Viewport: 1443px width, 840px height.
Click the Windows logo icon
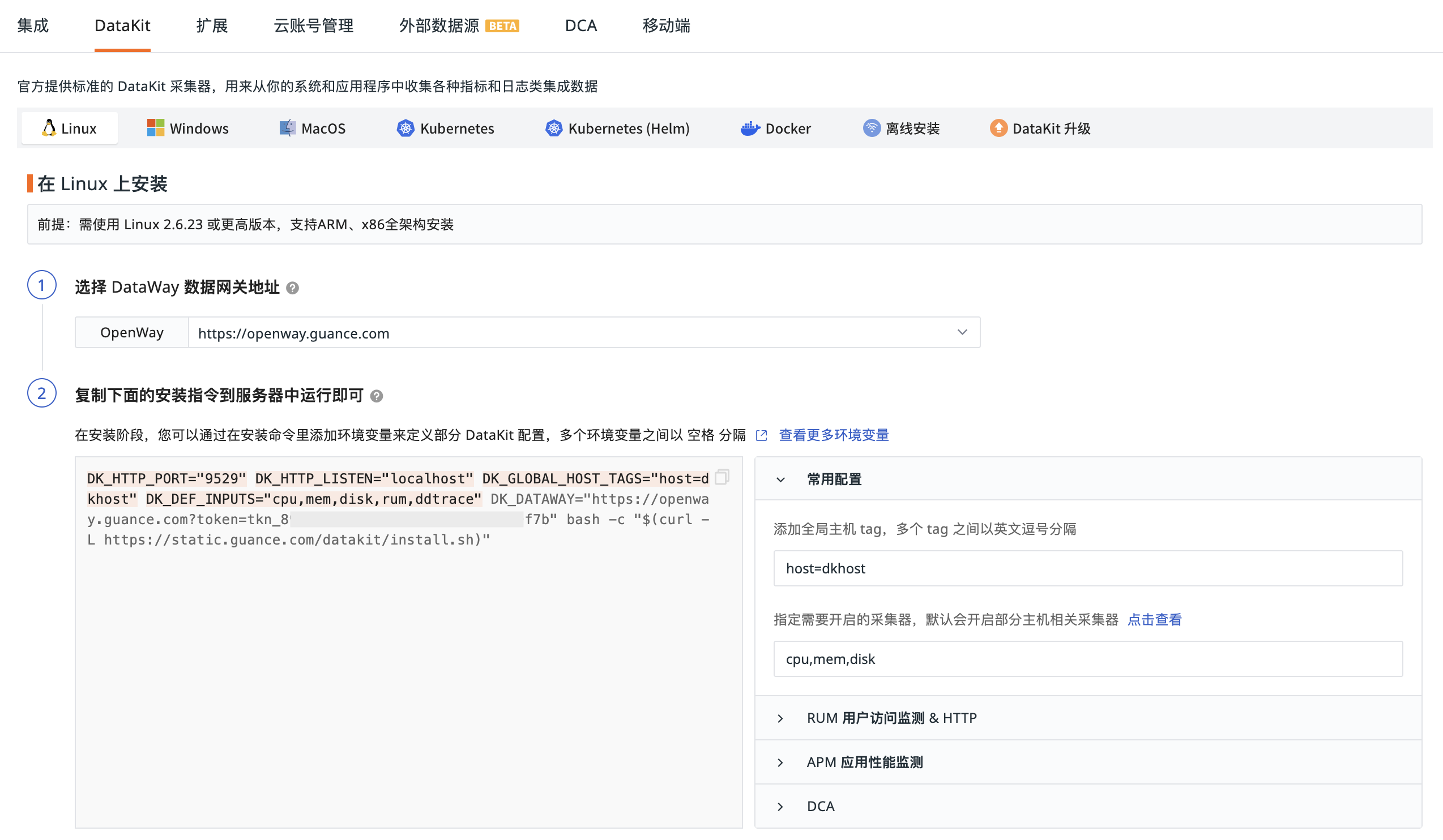(x=155, y=128)
